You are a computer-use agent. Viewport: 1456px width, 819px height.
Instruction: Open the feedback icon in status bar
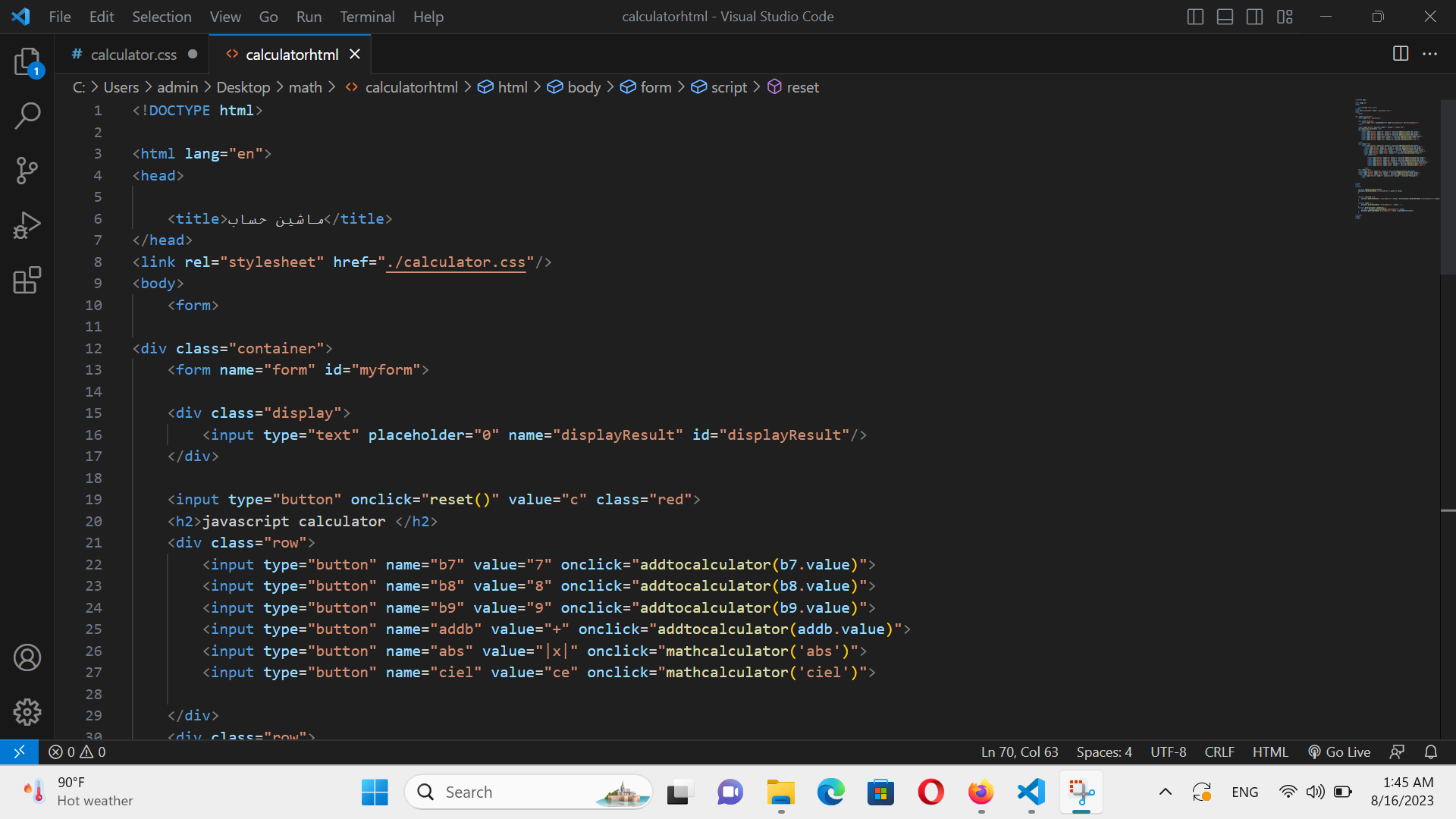(x=1397, y=752)
